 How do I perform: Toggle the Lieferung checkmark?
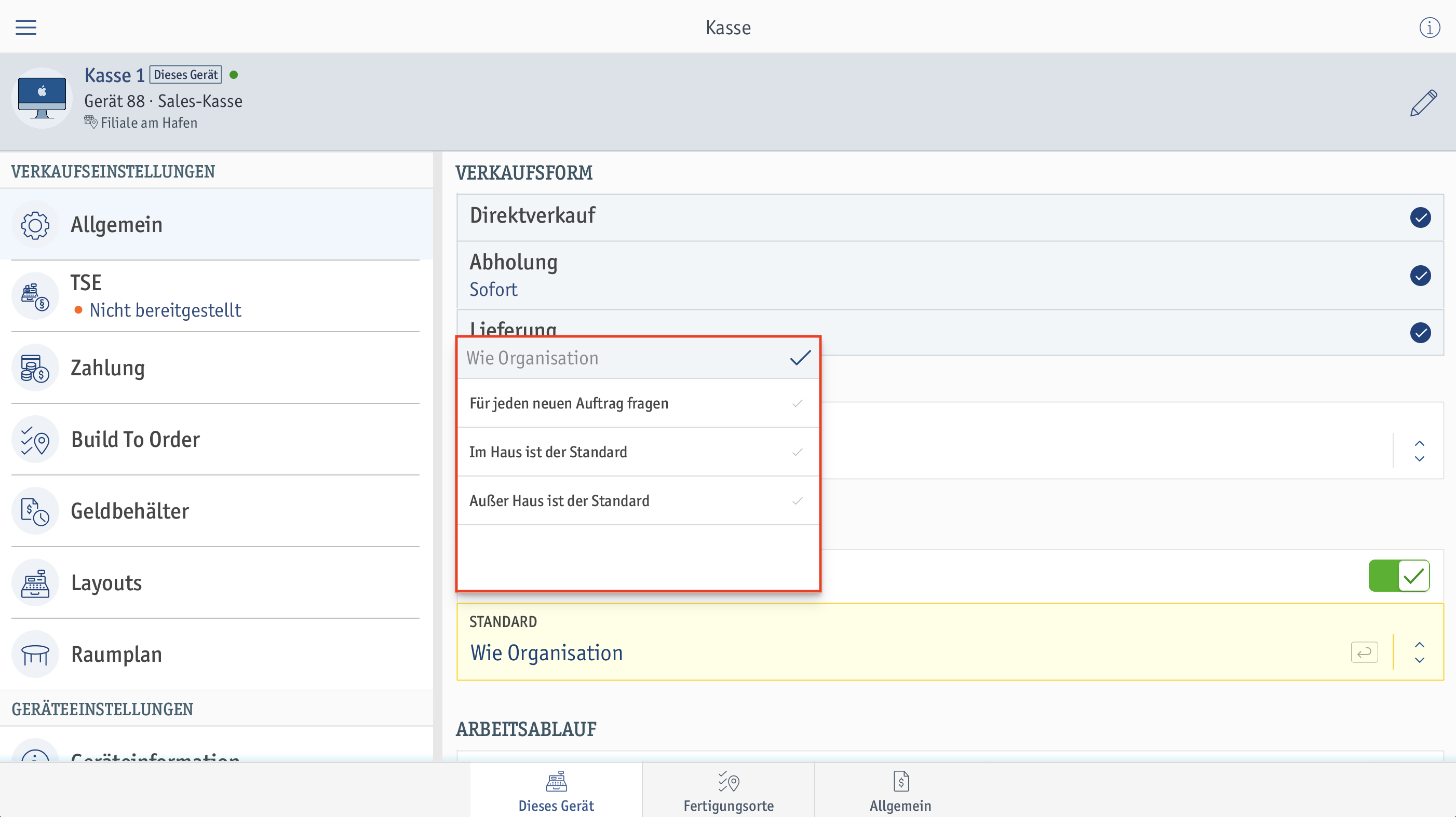1420,332
